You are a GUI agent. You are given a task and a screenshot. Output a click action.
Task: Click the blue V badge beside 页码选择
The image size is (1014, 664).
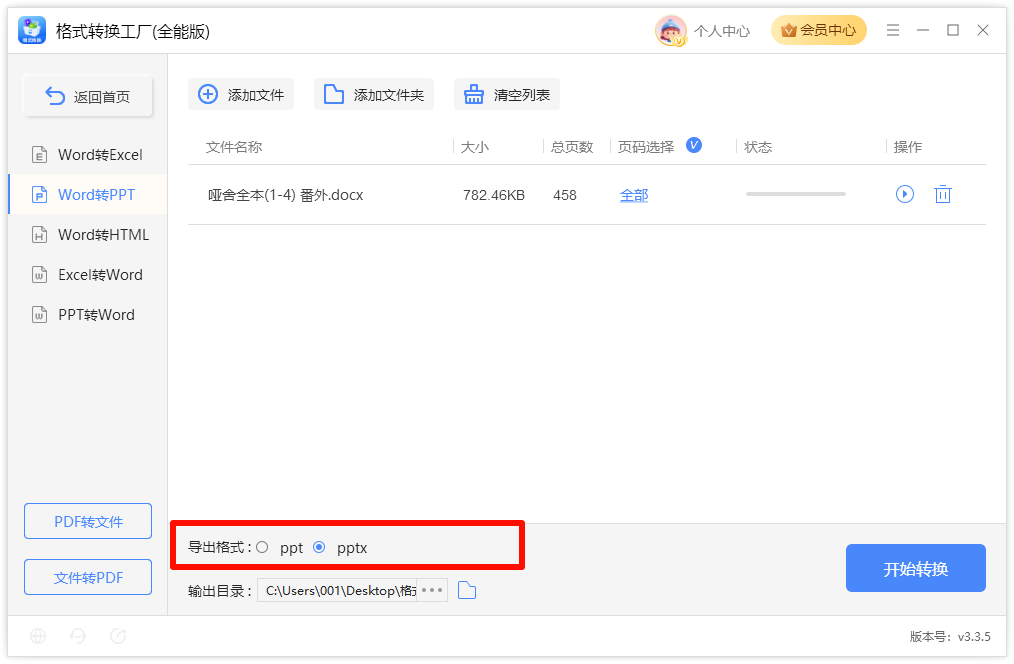point(694,145)
